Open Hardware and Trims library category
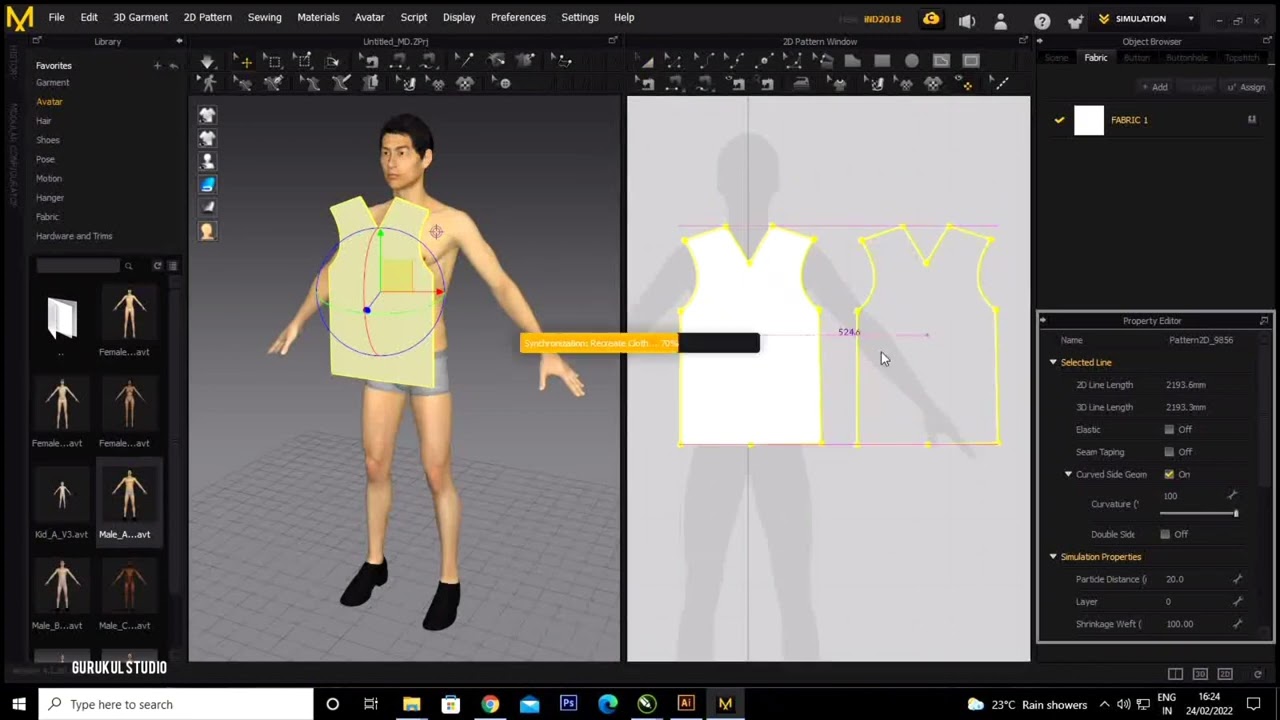 click(x=74, y=236)
